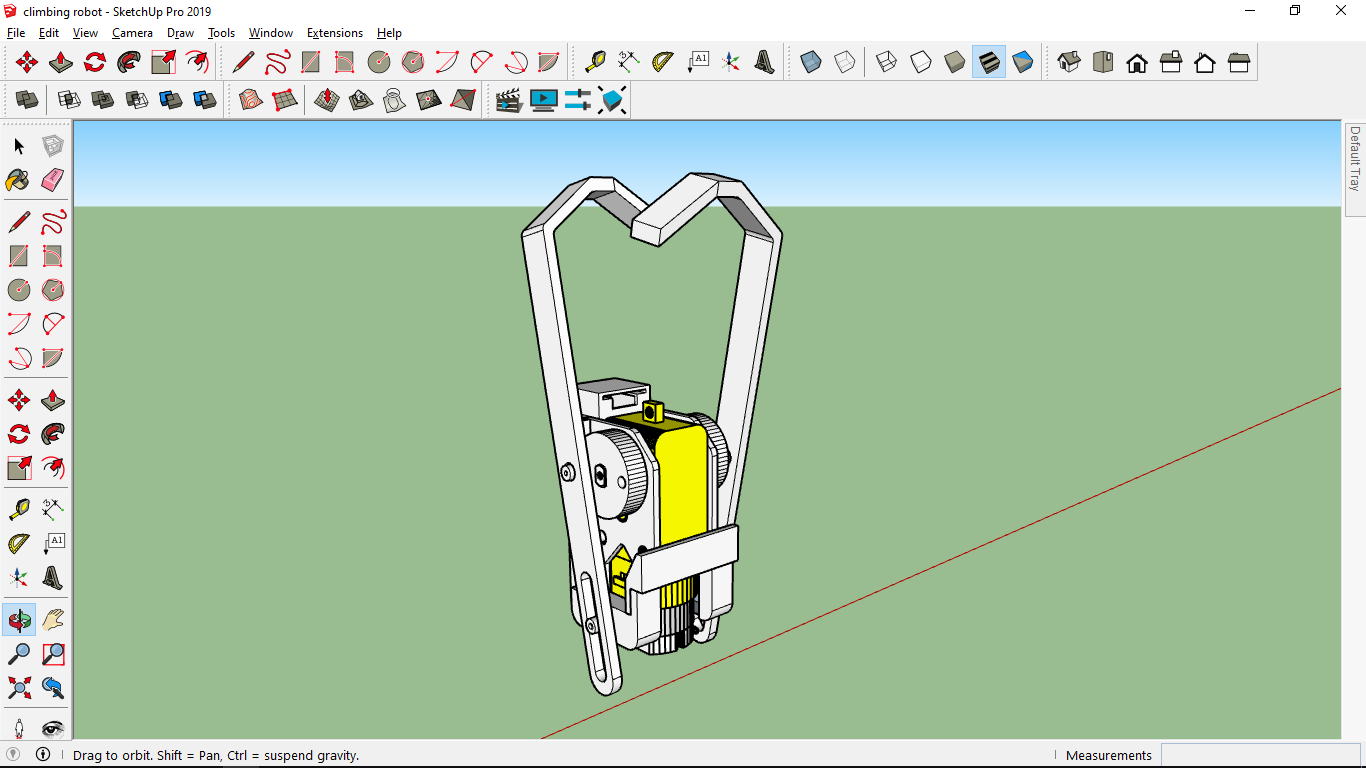Open the Extensions menu
This screenshot has height=768, width=1366.
[335, 33]
